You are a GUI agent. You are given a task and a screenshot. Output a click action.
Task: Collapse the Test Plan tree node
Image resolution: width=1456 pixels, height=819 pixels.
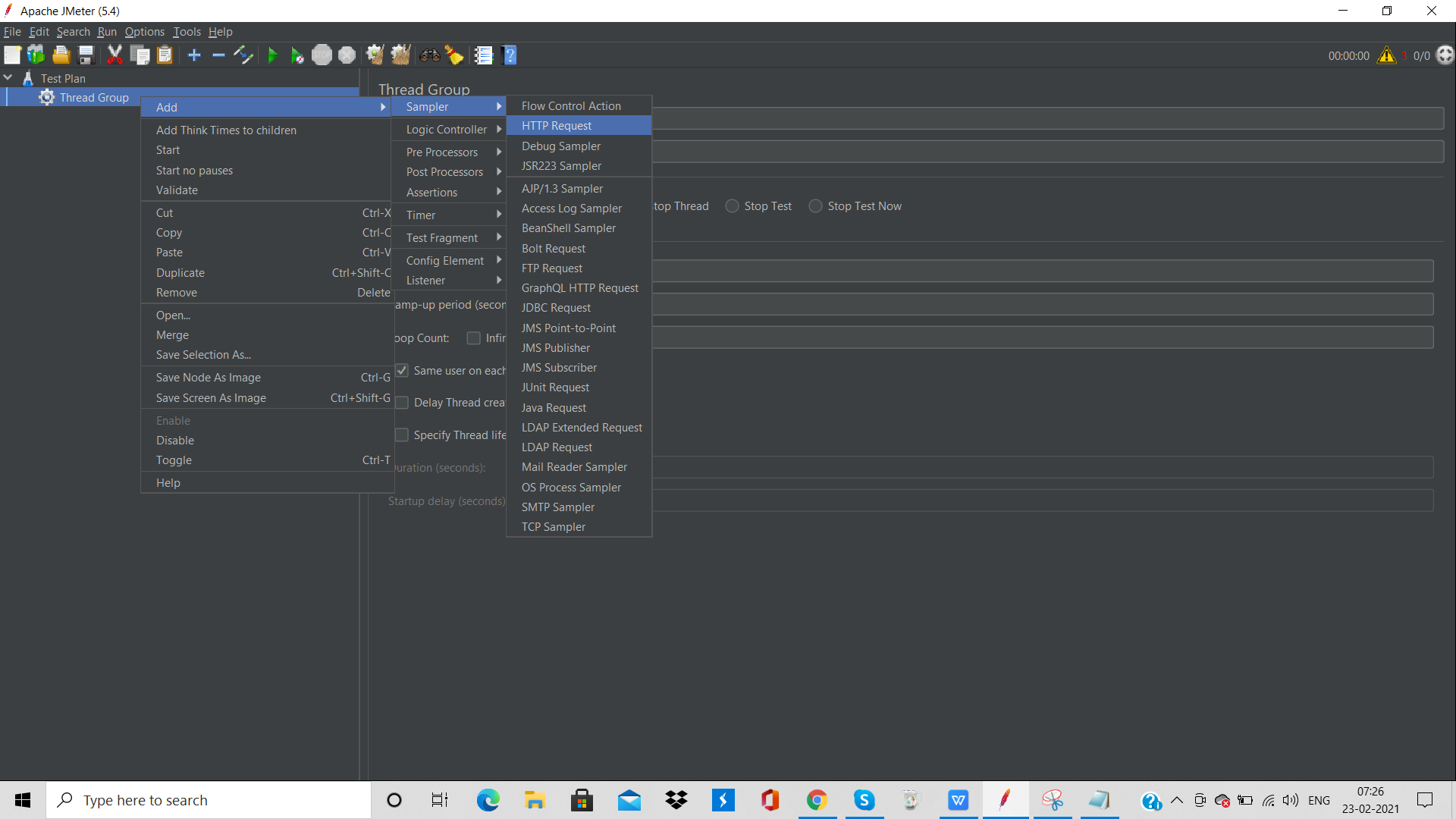tap(8, 78)
